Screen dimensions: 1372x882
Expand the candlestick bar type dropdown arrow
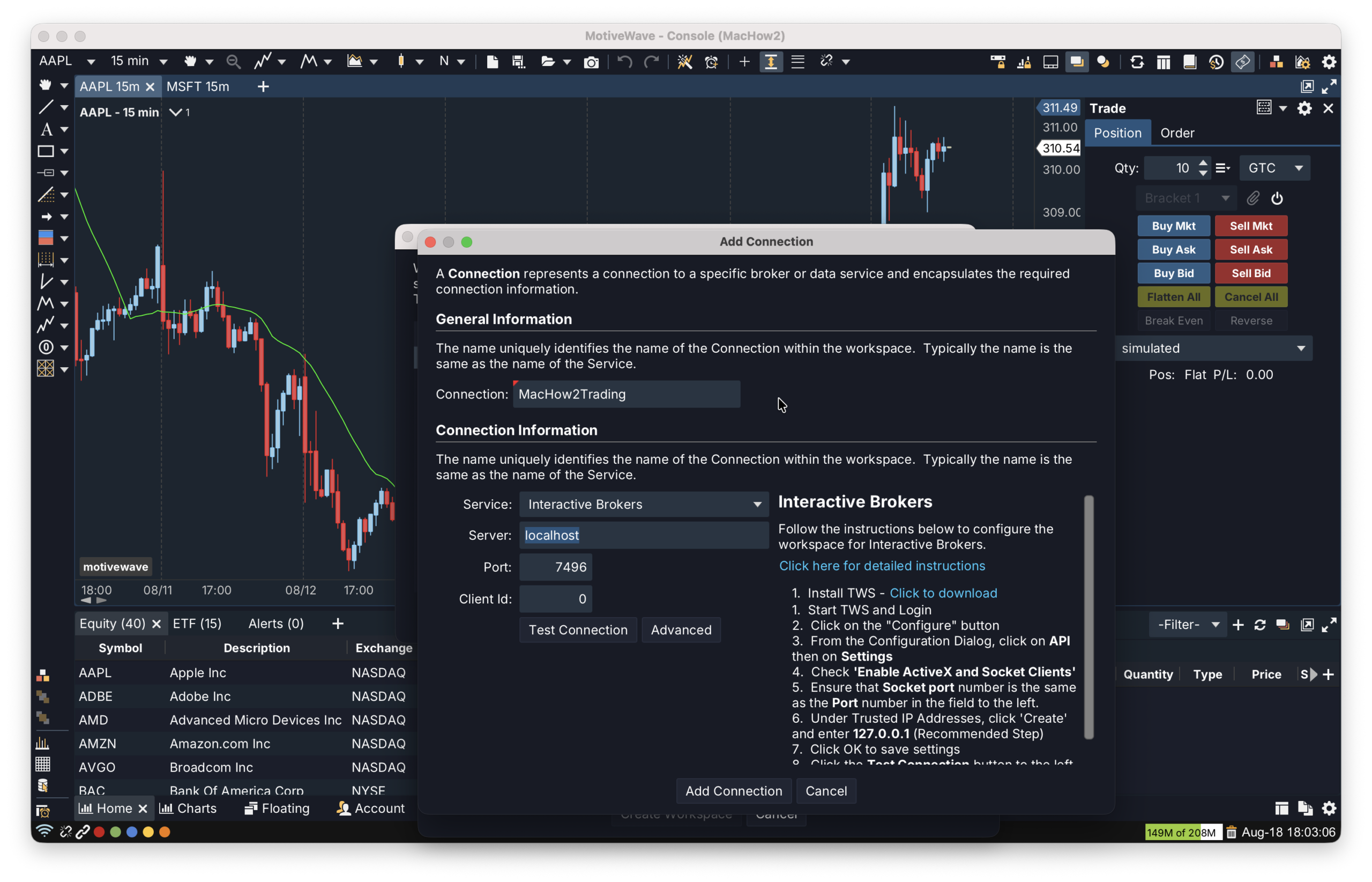[420, 62]
